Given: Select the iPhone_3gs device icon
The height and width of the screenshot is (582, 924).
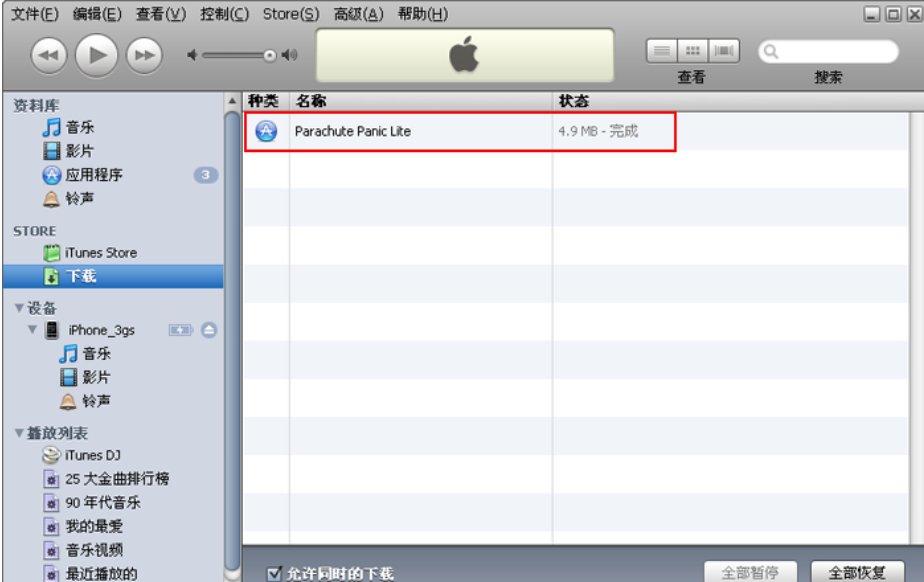Looking at the screenshot, I should pyautogui.click(x=52, y=330).
